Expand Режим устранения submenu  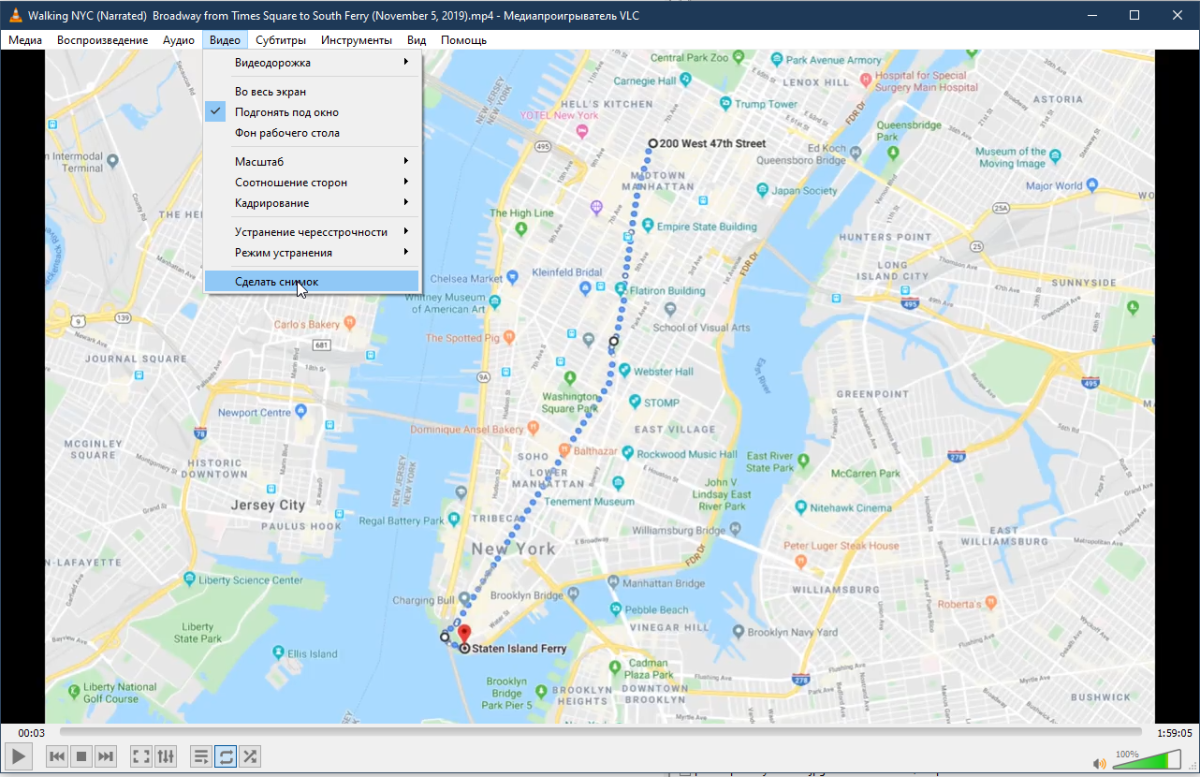[x=312, y=253]
